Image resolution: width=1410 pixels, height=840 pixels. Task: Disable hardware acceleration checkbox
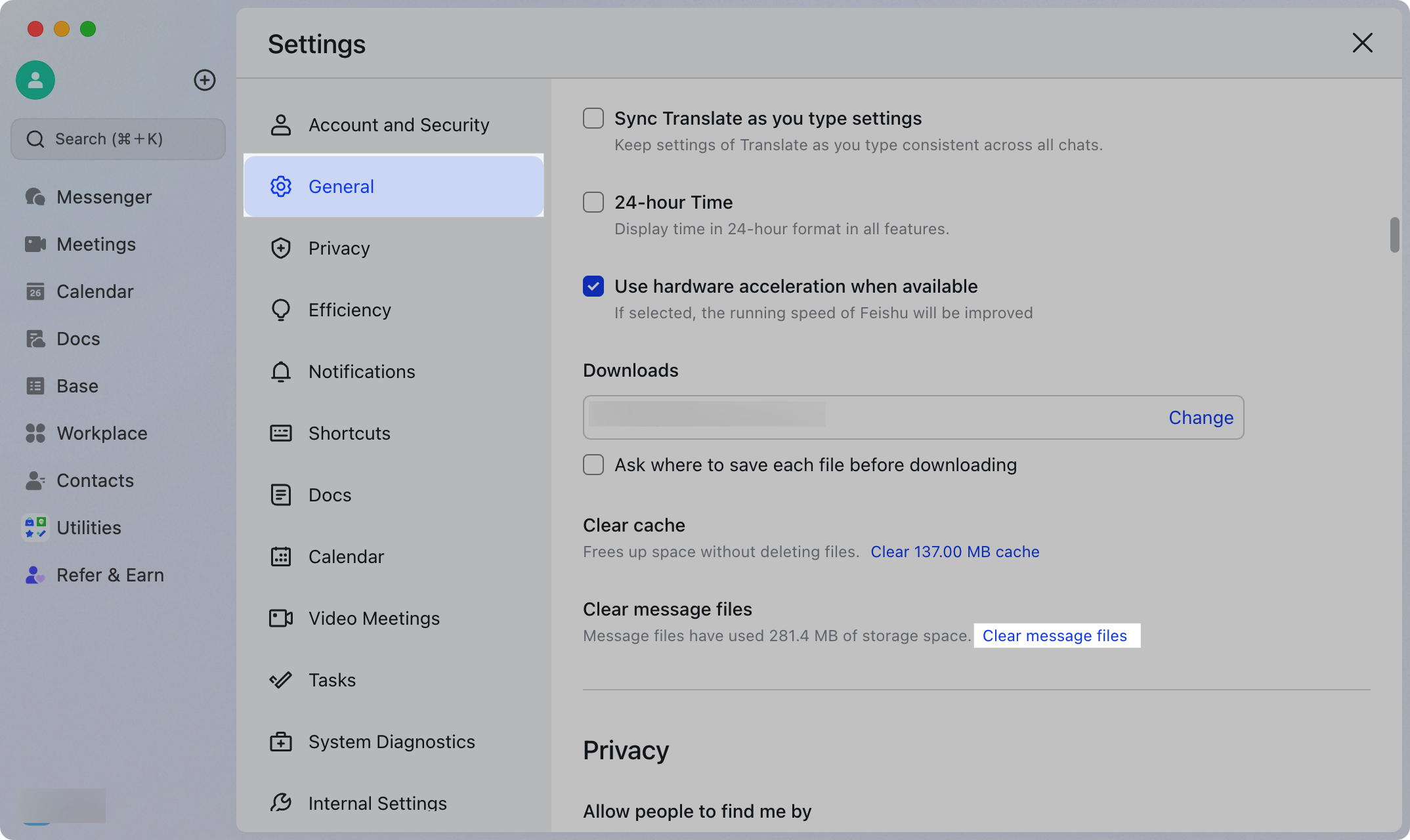(593, 286)
